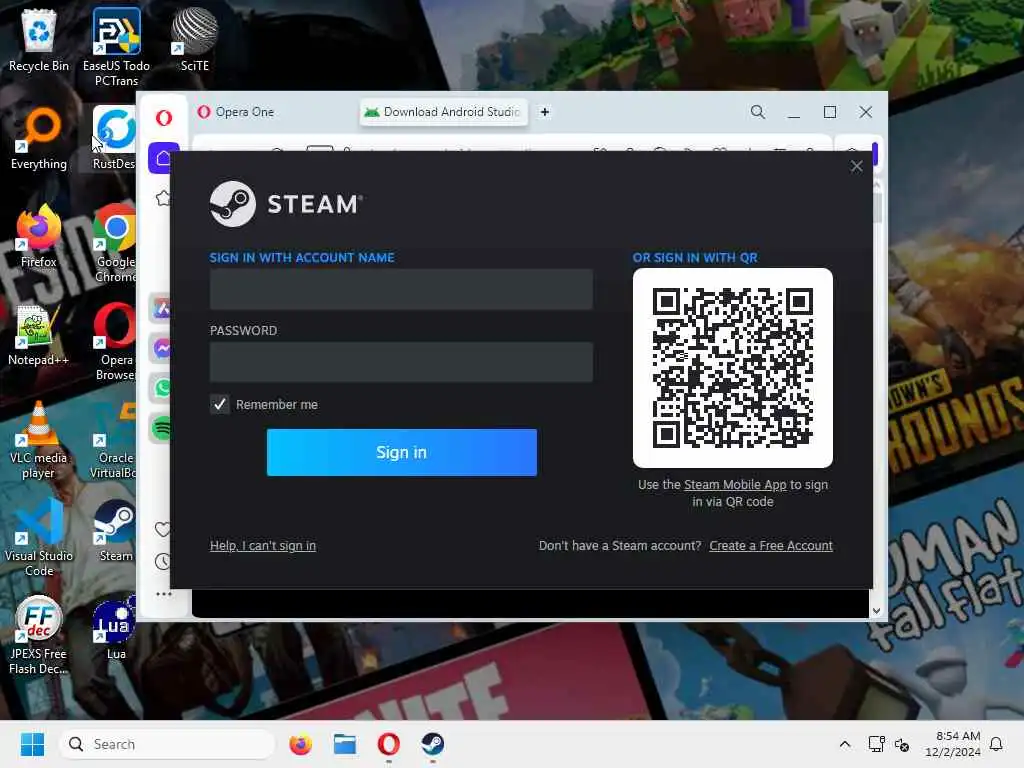The width and height of the screenshot is (1024, 768).
Task: Click the muted volume tray icon
Action: [x=902, y=744]
